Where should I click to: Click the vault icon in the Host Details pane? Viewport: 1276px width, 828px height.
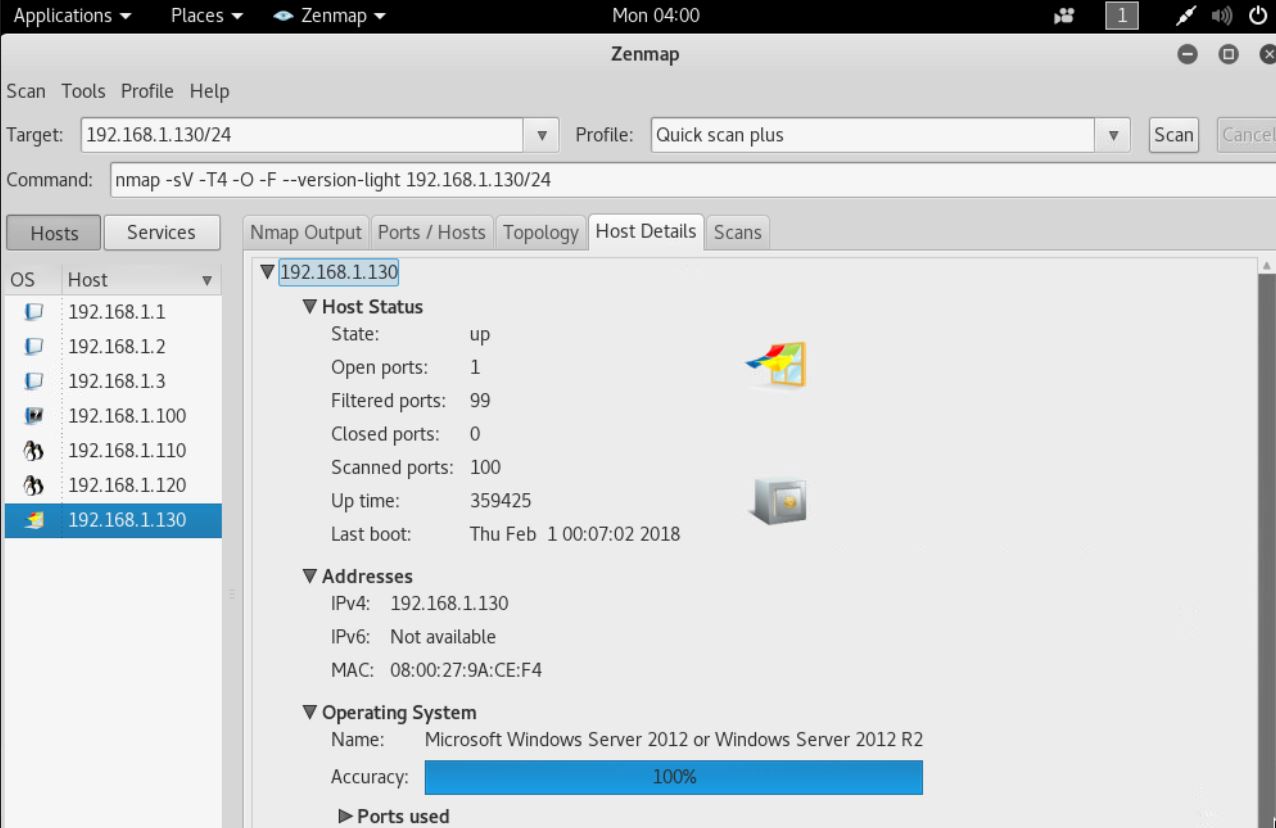pyautogui.click(x=776, y=501)
